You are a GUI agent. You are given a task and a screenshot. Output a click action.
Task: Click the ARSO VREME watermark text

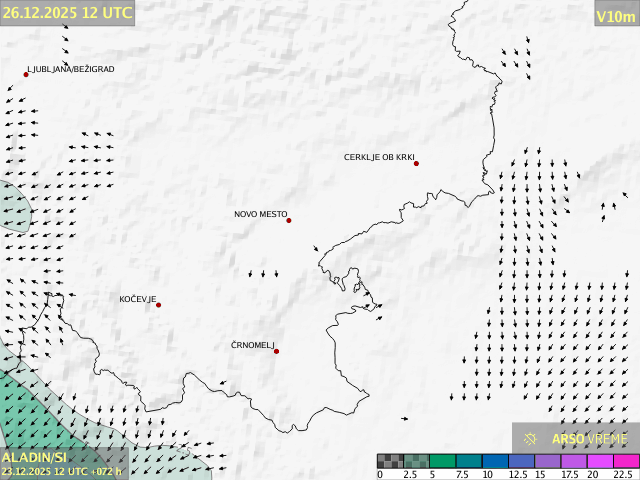590,438
